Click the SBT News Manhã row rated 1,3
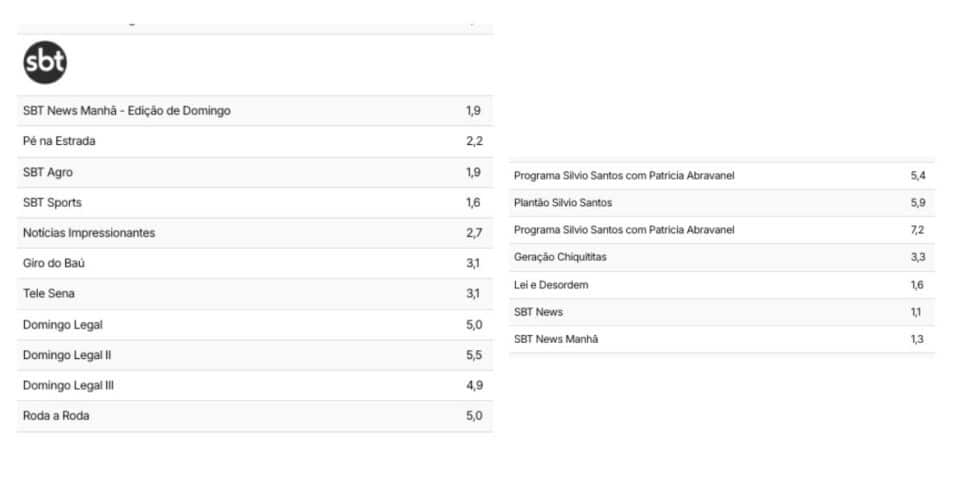This screenshot has width=966, height=483. tap(722, 339)
